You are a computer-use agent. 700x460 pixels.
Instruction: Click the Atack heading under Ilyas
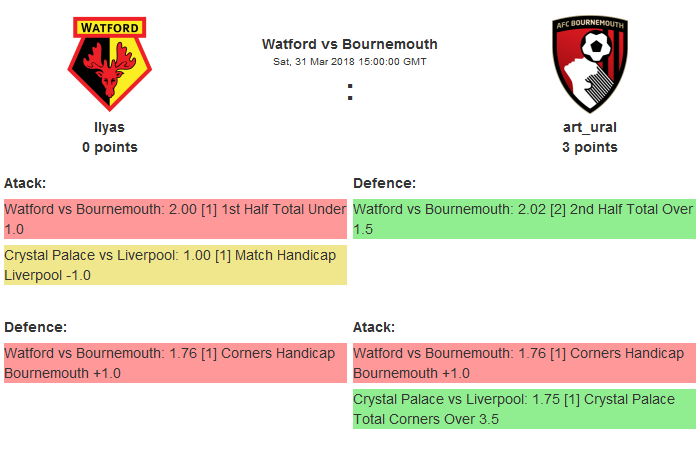point(25,183)
